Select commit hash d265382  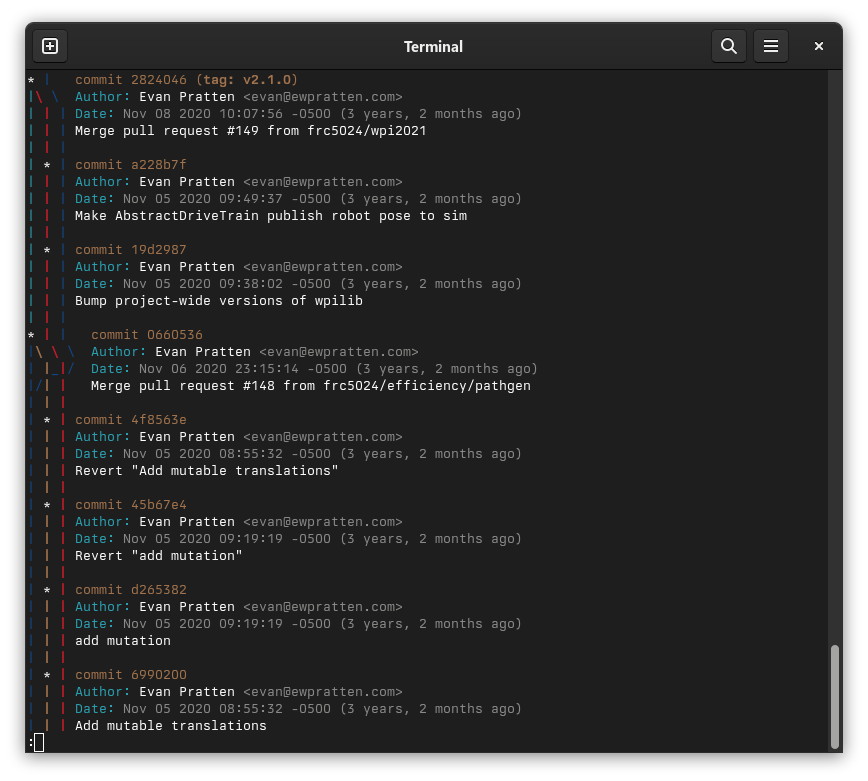tap(159, 589)
